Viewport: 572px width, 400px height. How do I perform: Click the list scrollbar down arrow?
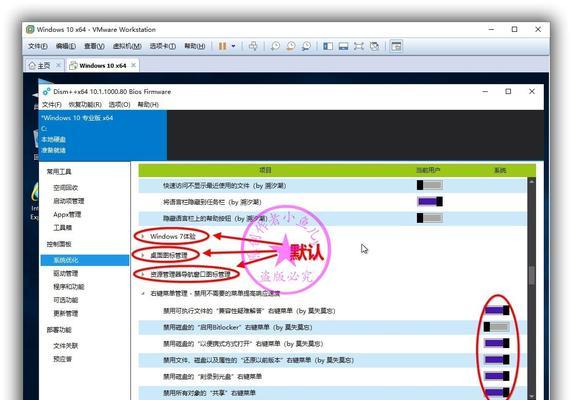[x=532, y=396]
